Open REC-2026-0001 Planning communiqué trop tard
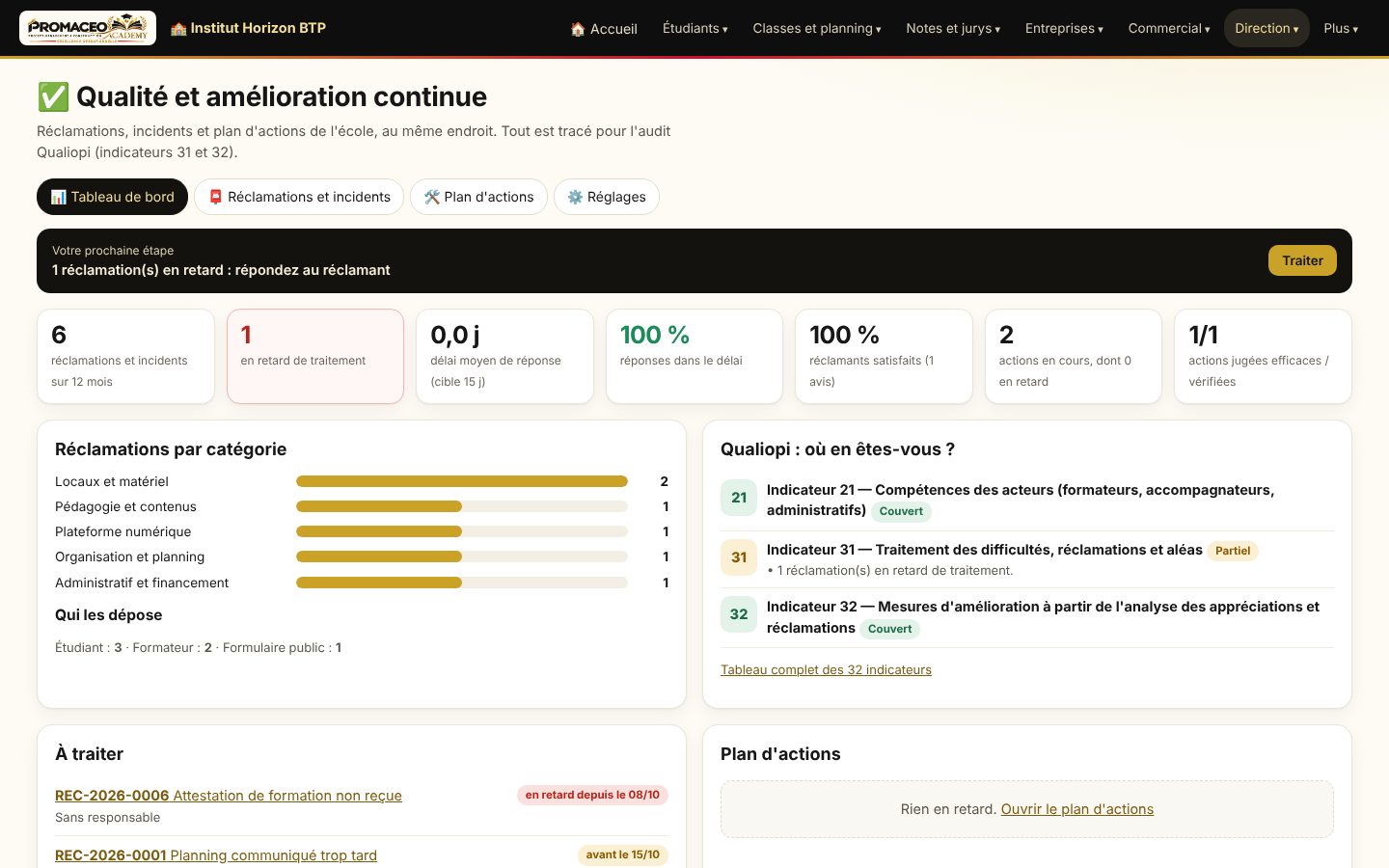 (x=216, y=855)
